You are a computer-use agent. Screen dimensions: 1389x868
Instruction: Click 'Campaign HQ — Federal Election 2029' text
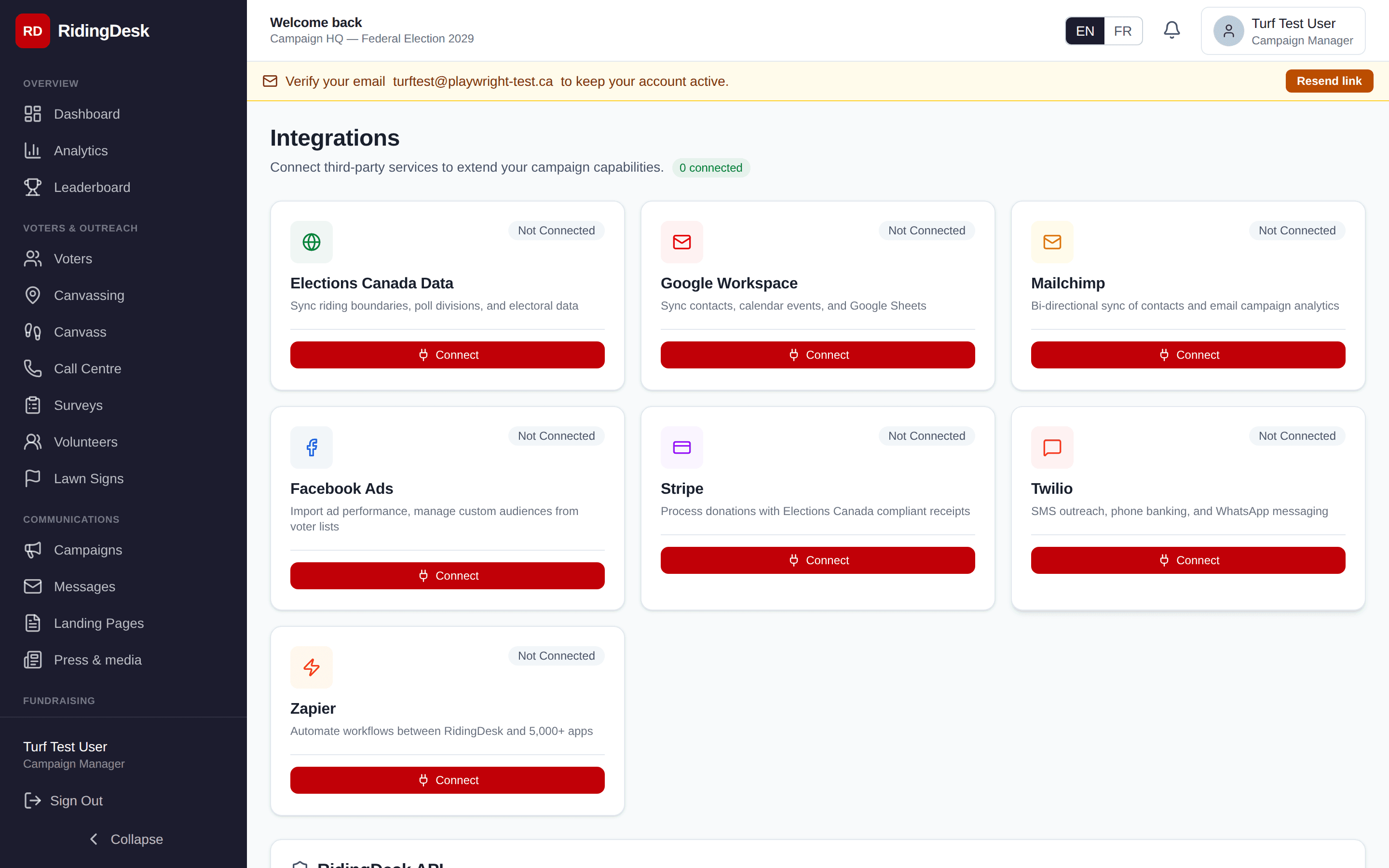(x=372, y=39)
